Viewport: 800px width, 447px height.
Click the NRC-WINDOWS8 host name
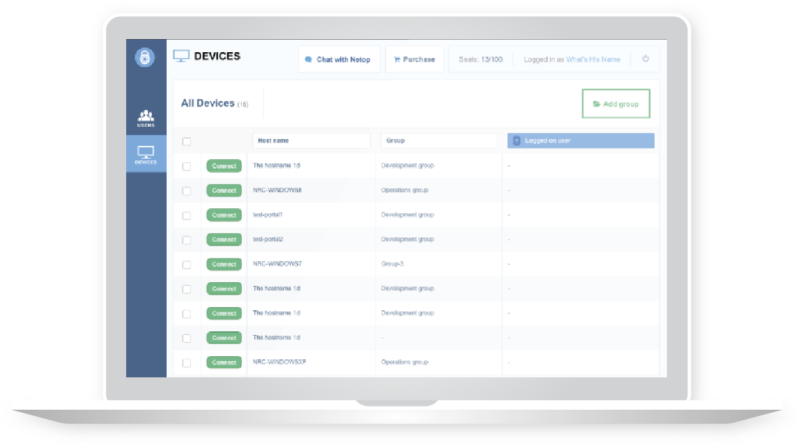pyautogui.click(x=277, y=190)
